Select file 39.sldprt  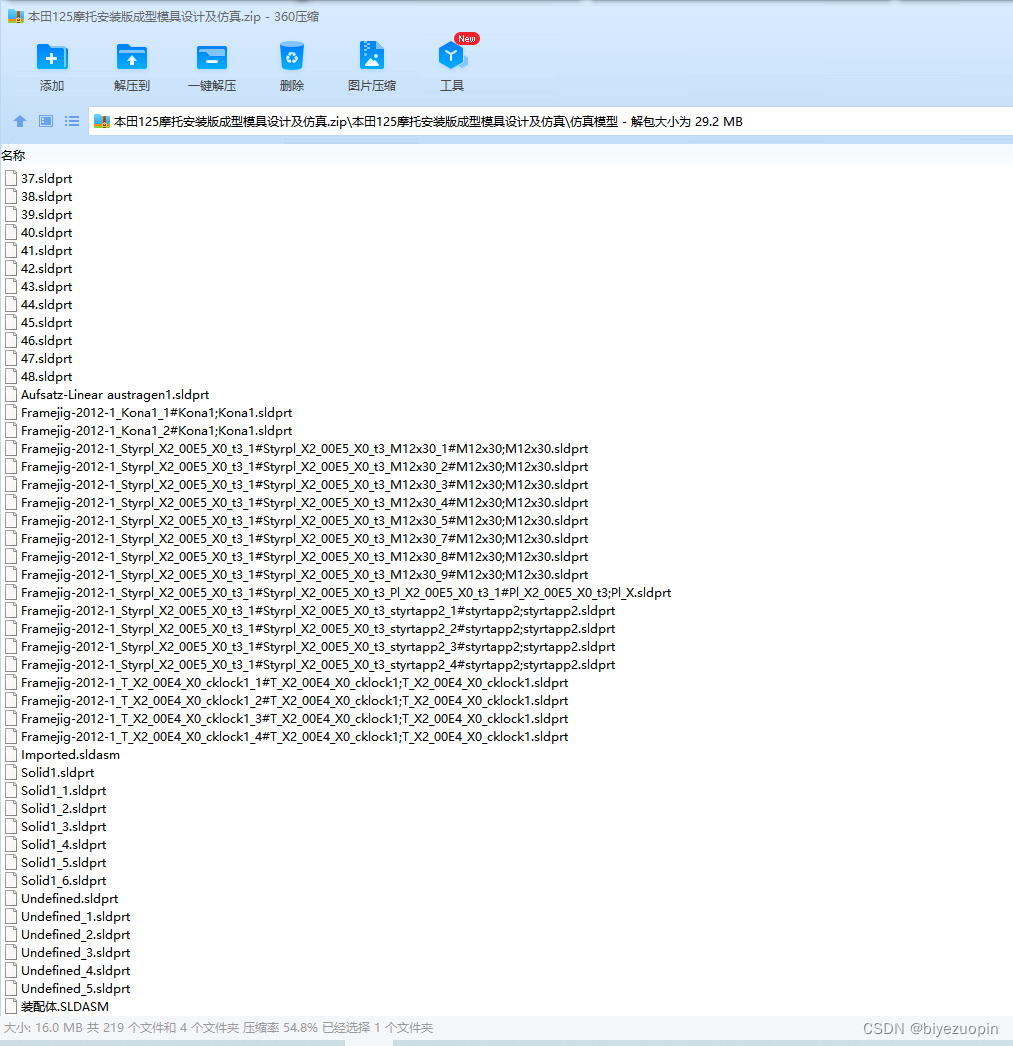coord(46,215)
